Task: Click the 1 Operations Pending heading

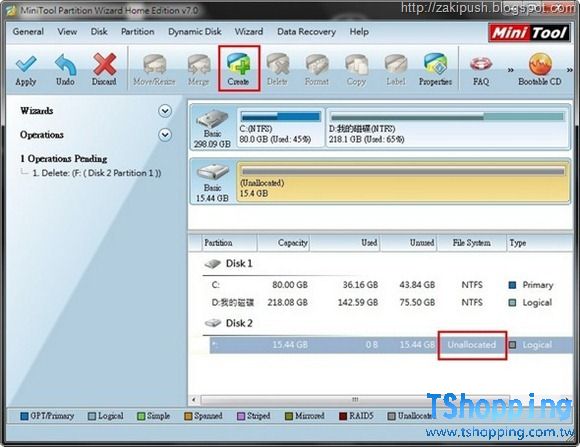Action: (x=64, y=159)
